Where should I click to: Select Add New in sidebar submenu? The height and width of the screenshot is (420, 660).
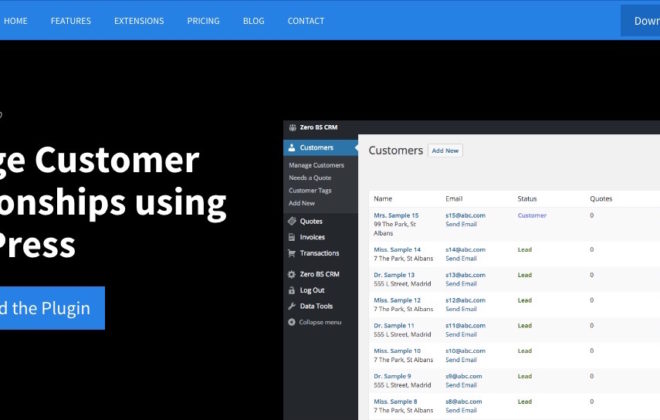click(x=301, y=203)
